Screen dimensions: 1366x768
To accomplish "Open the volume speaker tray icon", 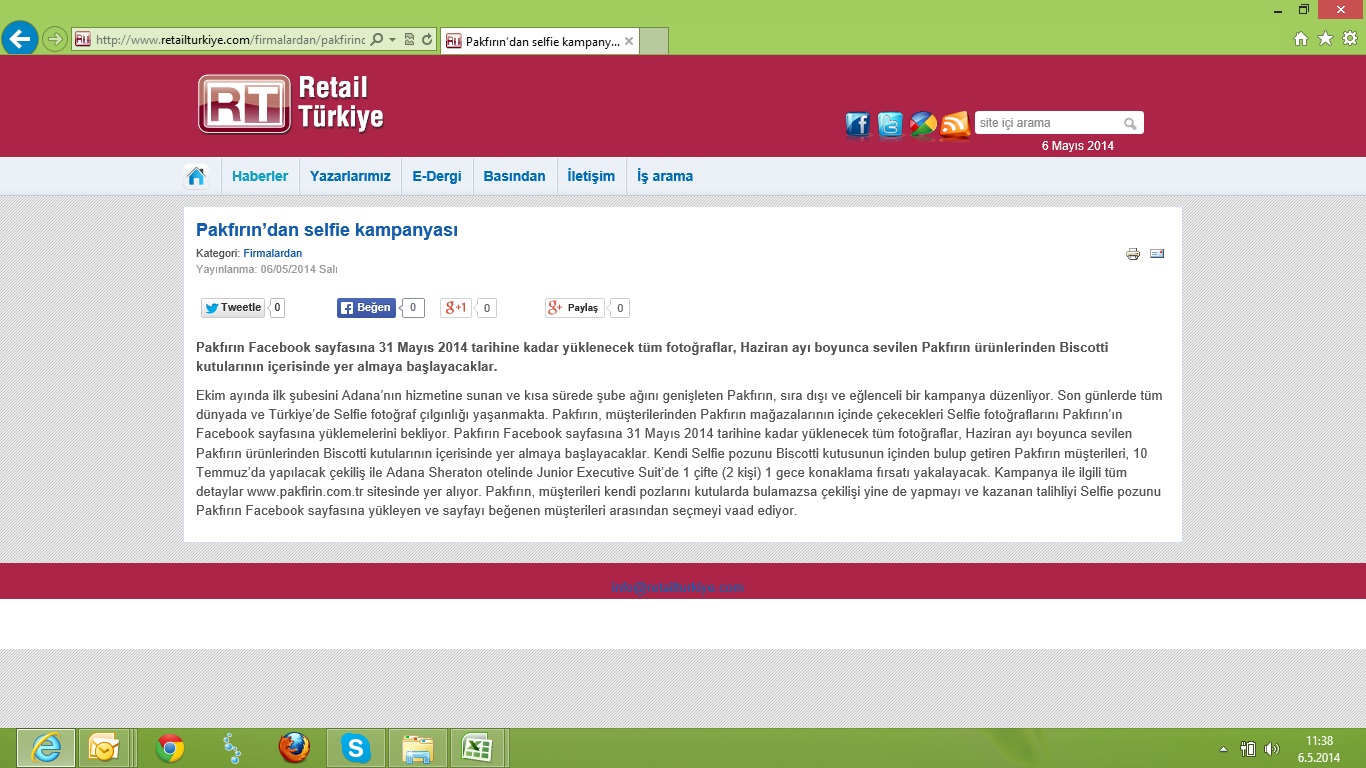I will pyautogui.click(x=1272, y=748).
